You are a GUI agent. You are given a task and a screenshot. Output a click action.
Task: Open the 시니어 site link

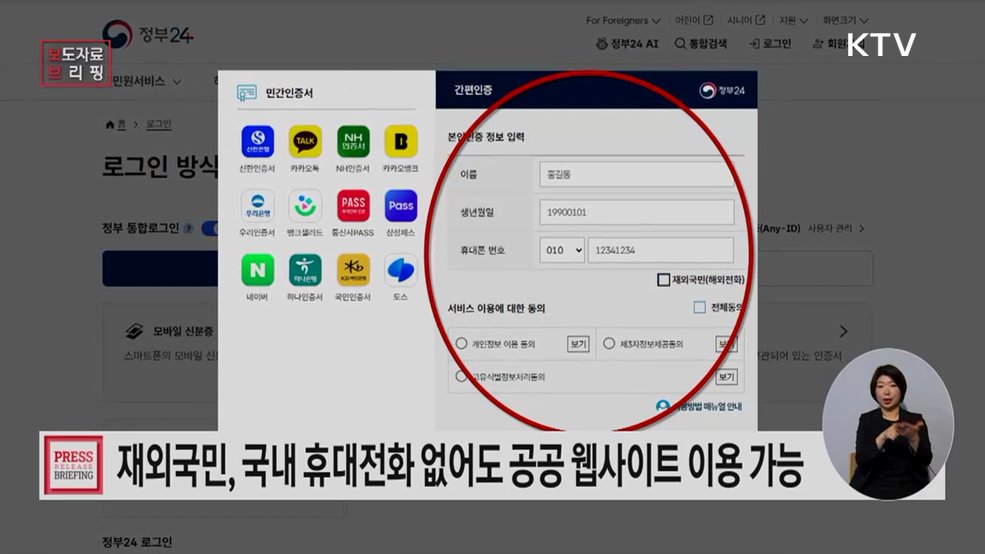pos(746,20)
